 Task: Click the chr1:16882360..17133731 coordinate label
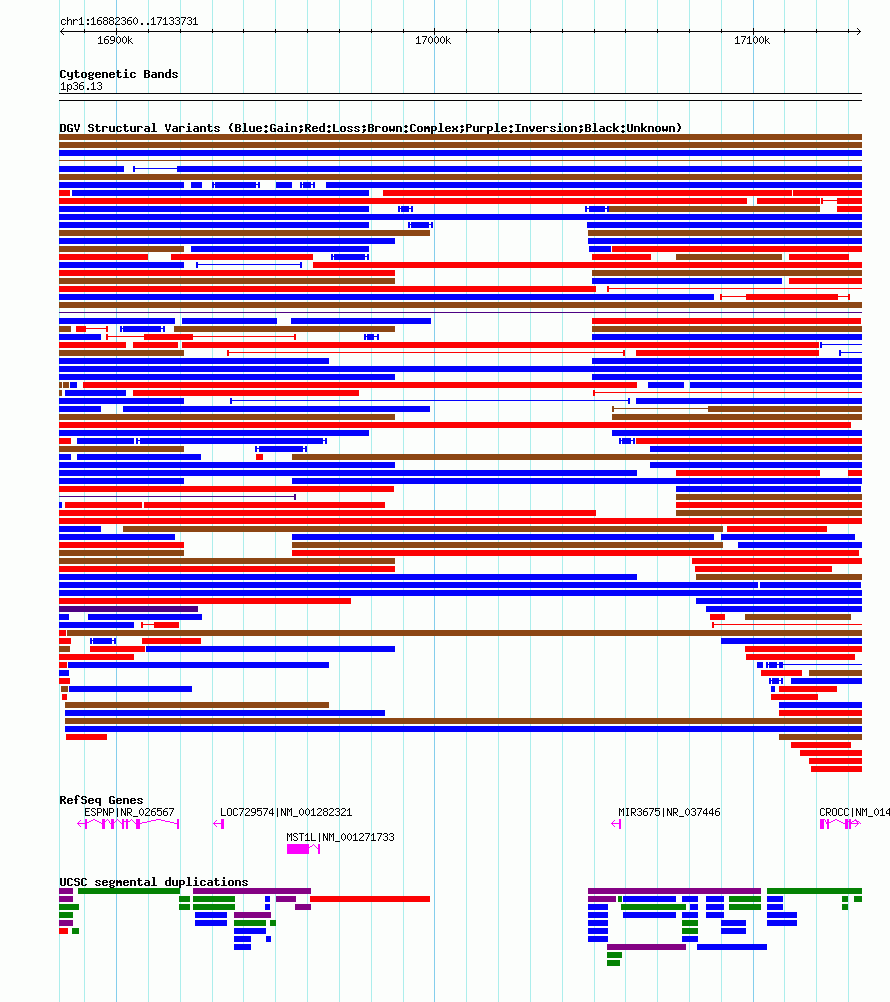[x=129, y=21]
